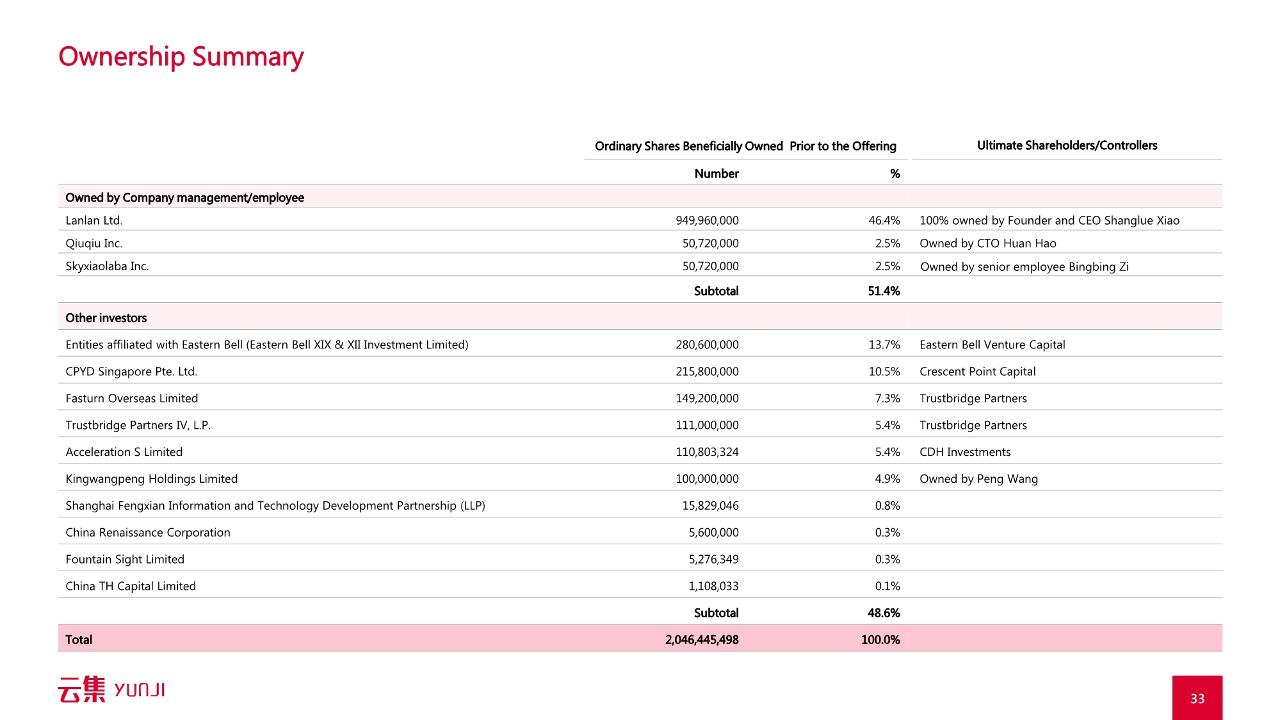The image size is (1280, 720).
Task: Click 'Owned by Peng Wang'
Action: point(978,479)
